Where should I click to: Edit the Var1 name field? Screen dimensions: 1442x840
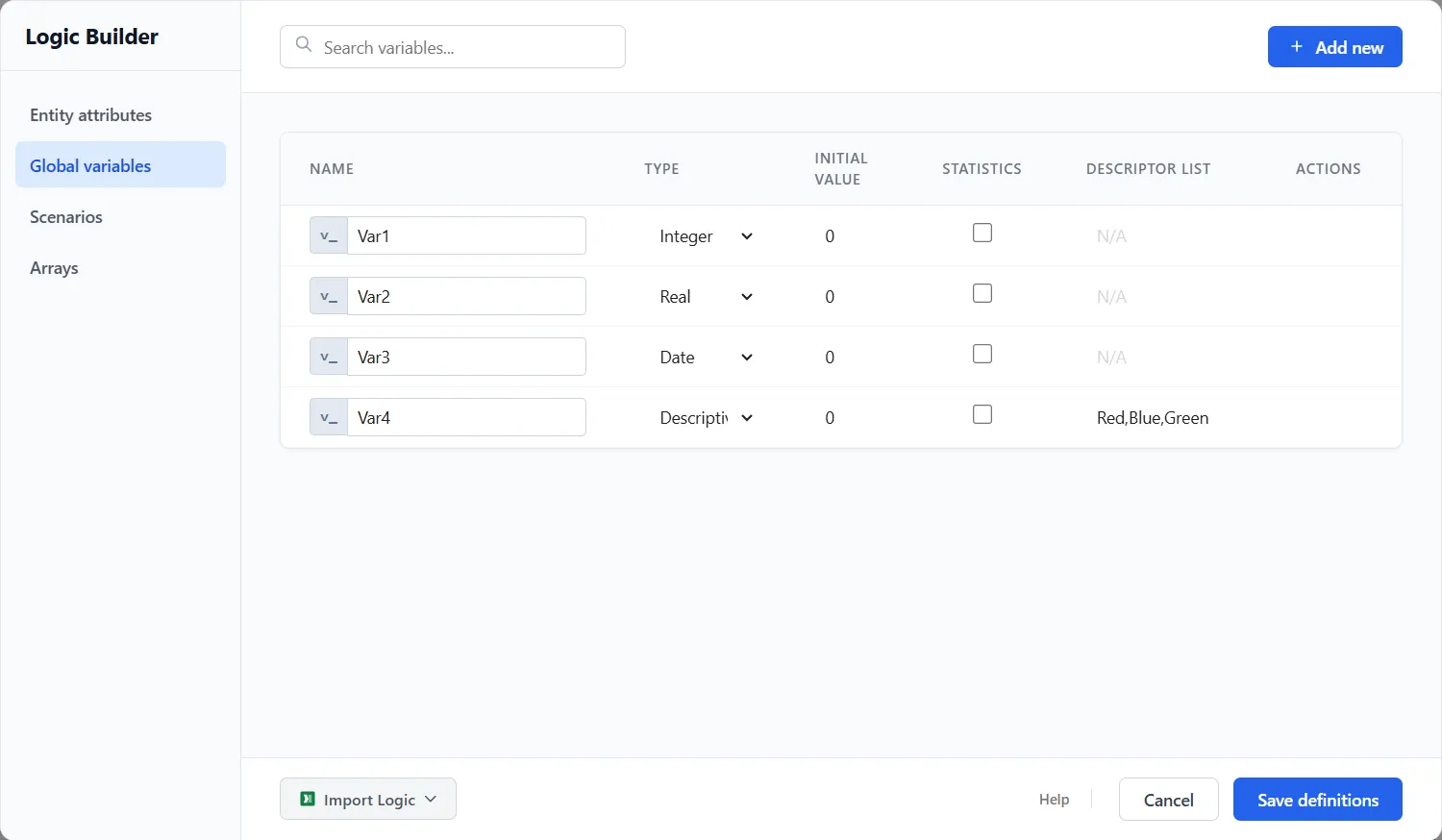[x=466, y=235]
